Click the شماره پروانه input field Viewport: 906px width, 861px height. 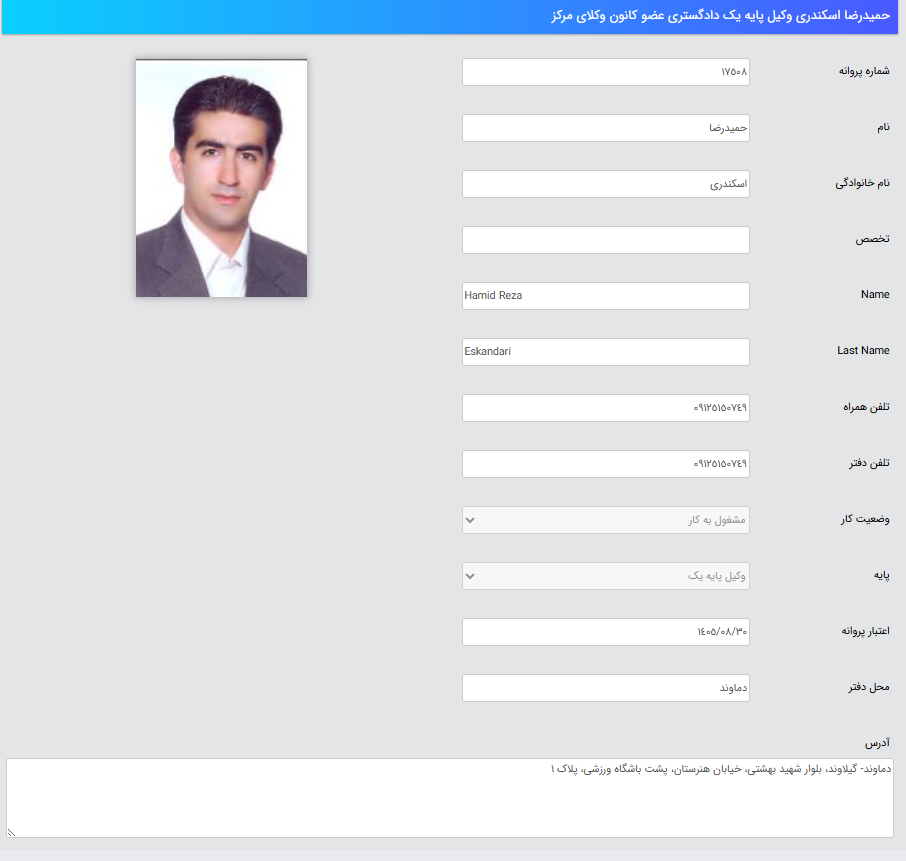(x=605, y=72)
